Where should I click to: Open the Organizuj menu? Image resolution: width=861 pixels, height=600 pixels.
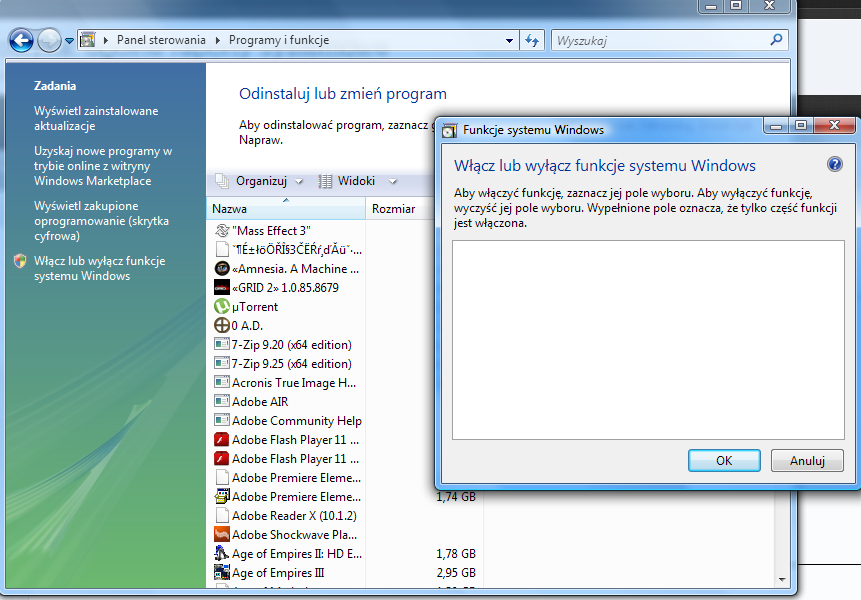259,181
